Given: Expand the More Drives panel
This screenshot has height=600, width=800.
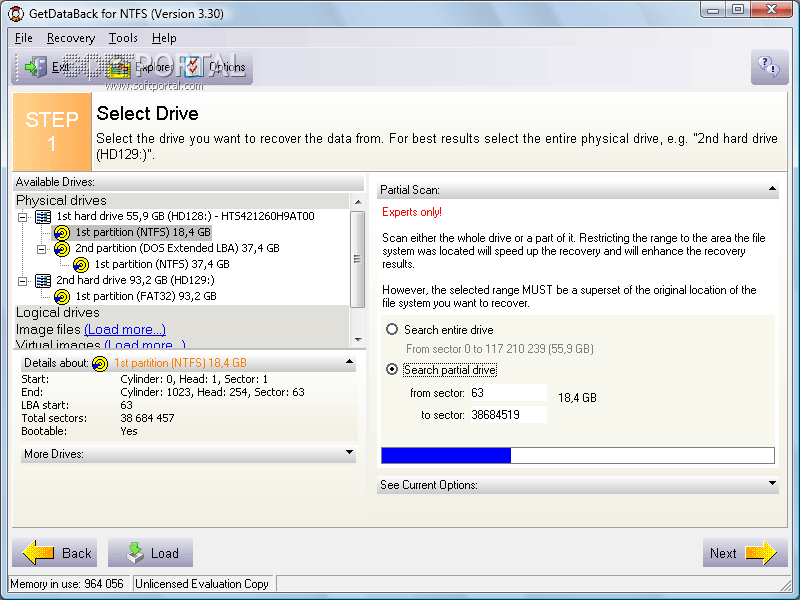Looking at the screenshot, I should [349, 453].
